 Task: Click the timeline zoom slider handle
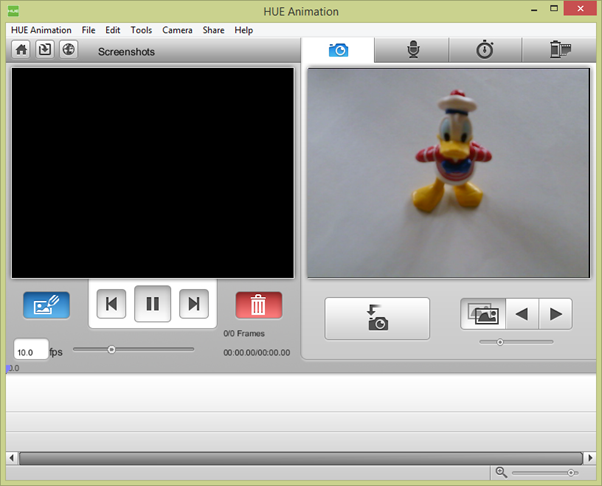click(571, 473)
